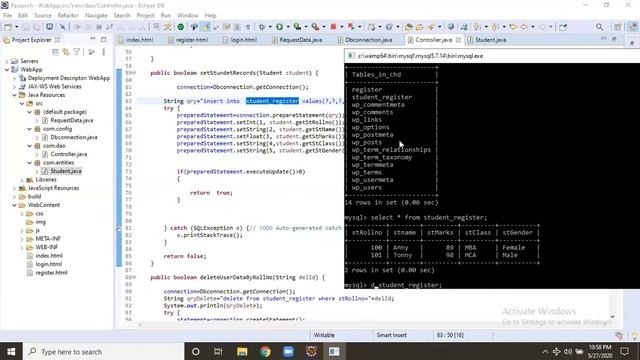
Task: Toggle Show Whitespace Characters button
Action: tap(247, 27)
